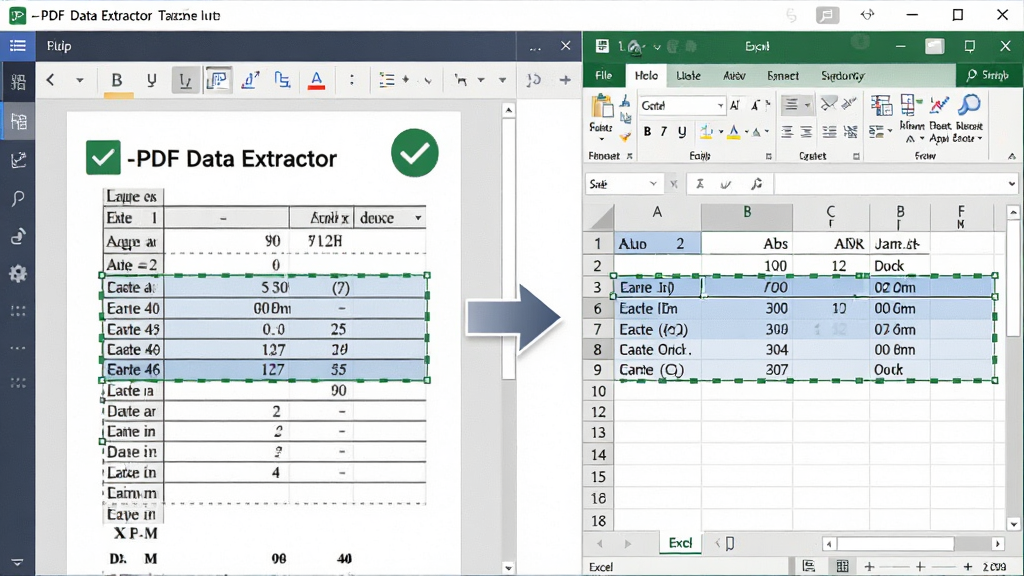Screen dimensions: 1024x576
Task: Open the font name dropdown in Excel
Action: [720, 106]
